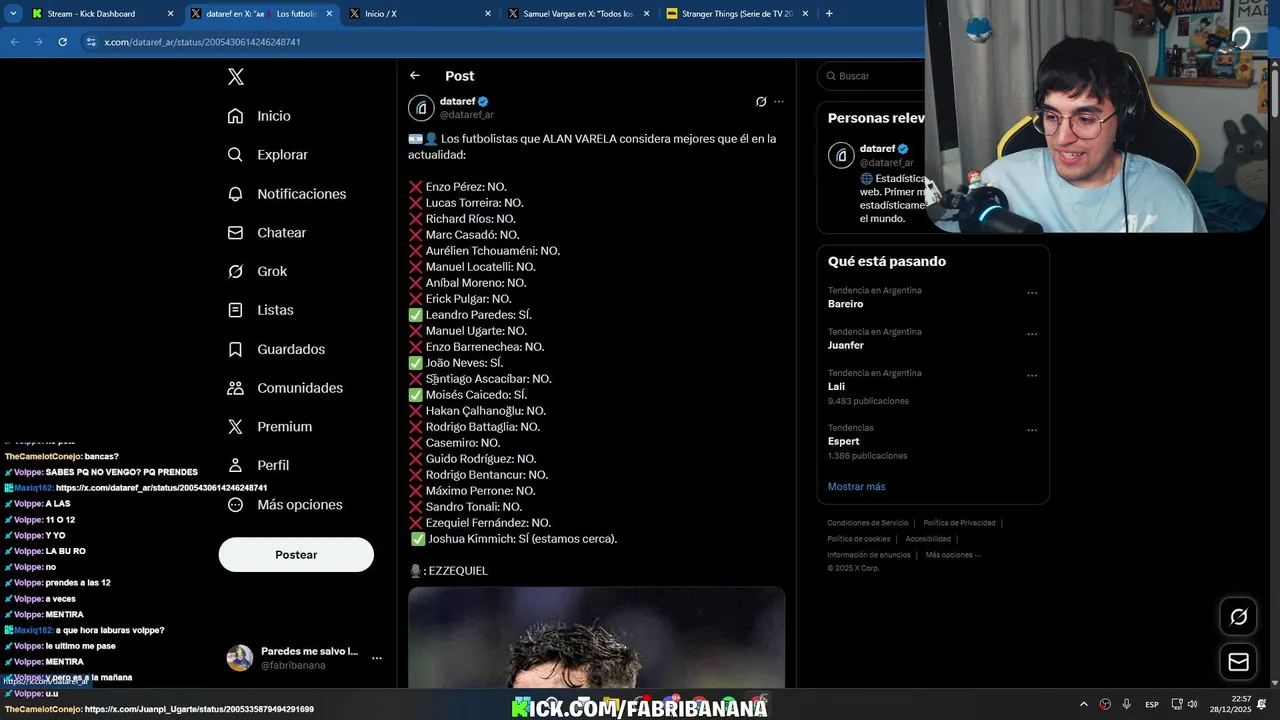Image resolution: width=1280 pixels, height=720 pixels.
Task: Open the post image thumbnail
Action: (596, 637)
